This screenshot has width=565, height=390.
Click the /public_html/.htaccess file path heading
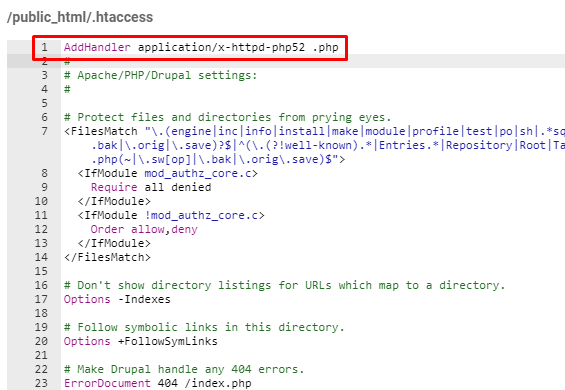click(80, 17)
